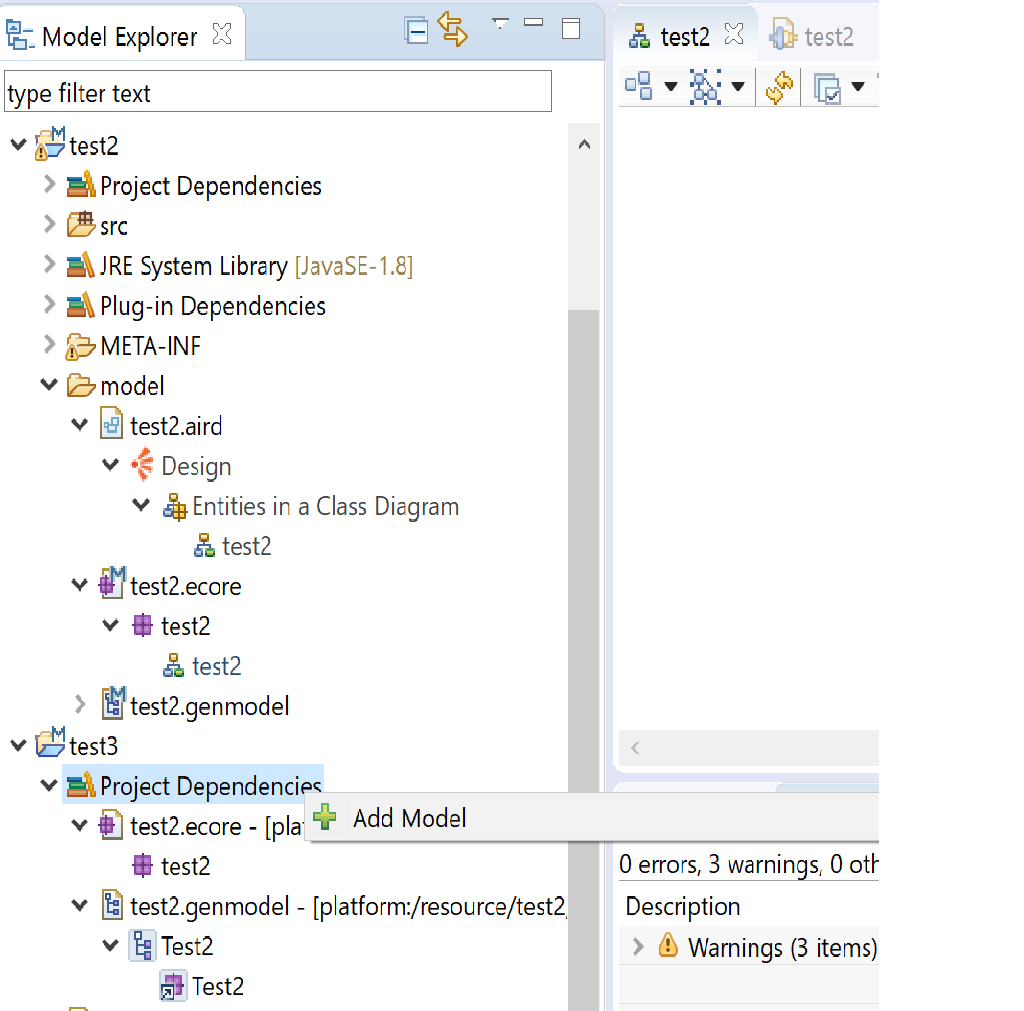
Task: Focus the type filter text field
Action: pos(278,91)
